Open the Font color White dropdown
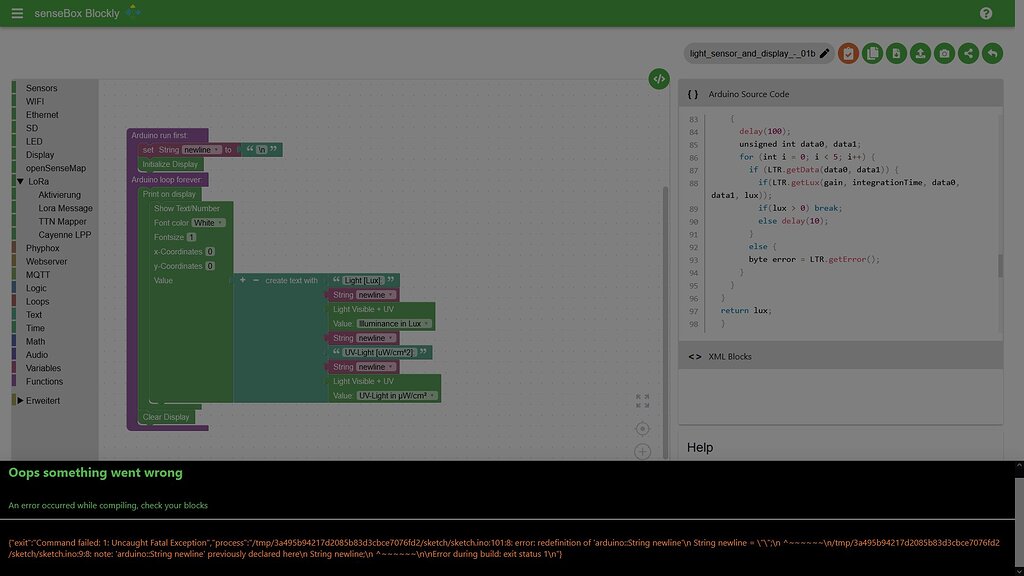 (209, 223)
